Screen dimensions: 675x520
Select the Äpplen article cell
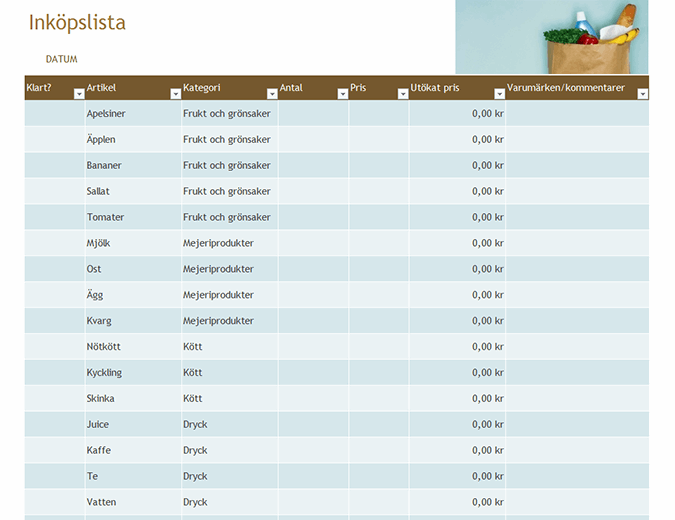pos(132,140)
